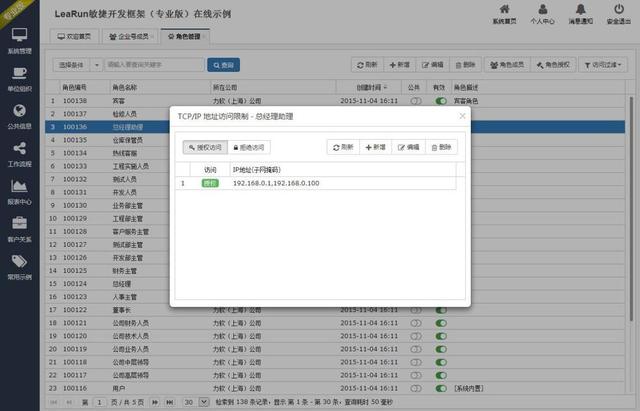The width and height of the screenshot is (640, 411).
Task: Click 编辑 in the dialog toolbar
Action: (x=409, y=147)
